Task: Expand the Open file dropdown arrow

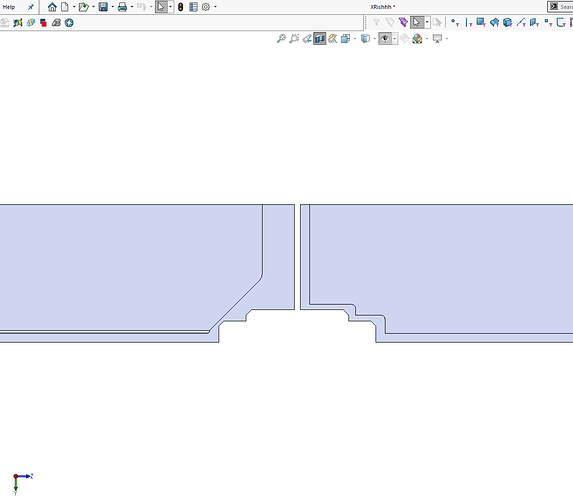Action: click(93, 7)
